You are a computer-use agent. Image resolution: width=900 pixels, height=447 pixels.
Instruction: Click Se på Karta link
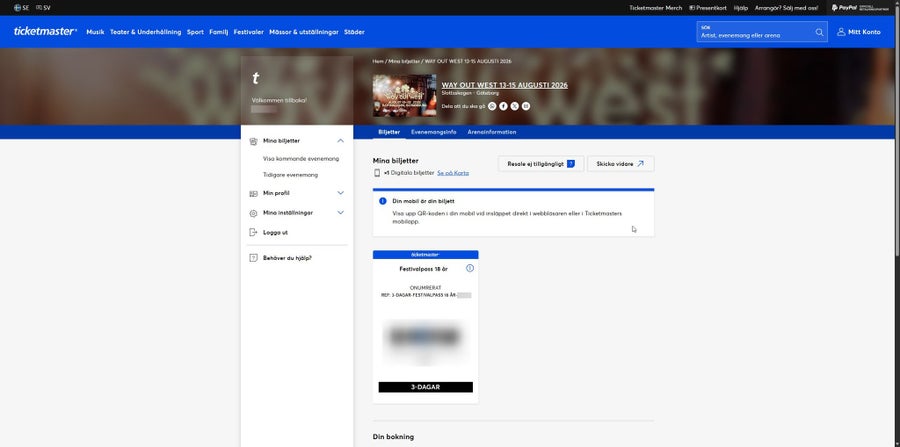[x=453, y=173]
